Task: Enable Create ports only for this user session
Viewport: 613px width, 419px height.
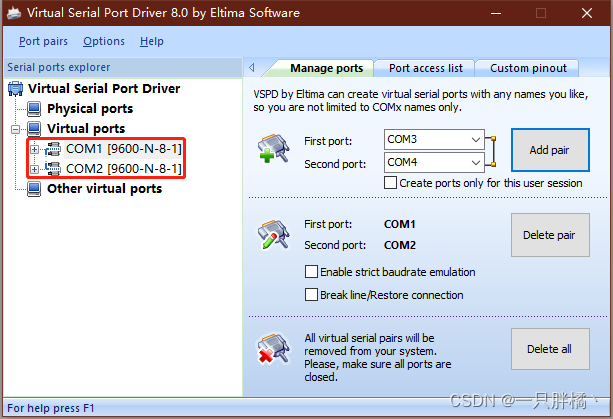Action: [390, 183]
